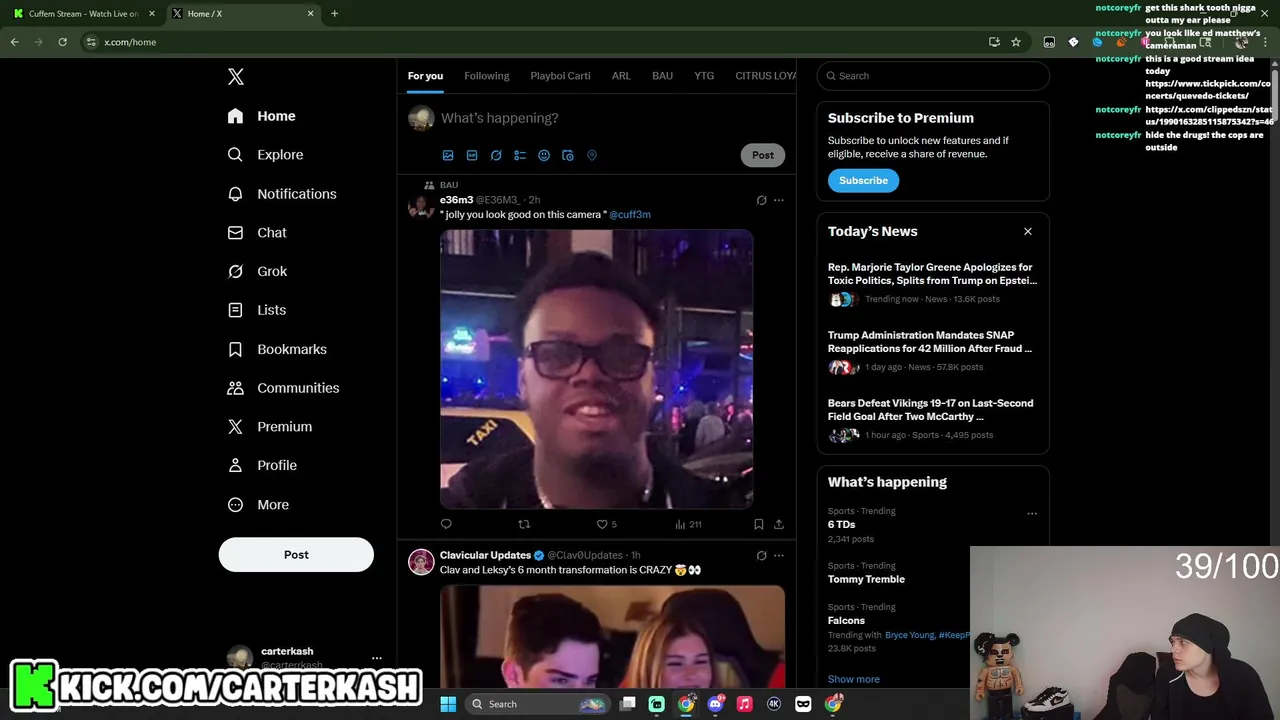Open the More menu in sidebar

click(258, 505)
